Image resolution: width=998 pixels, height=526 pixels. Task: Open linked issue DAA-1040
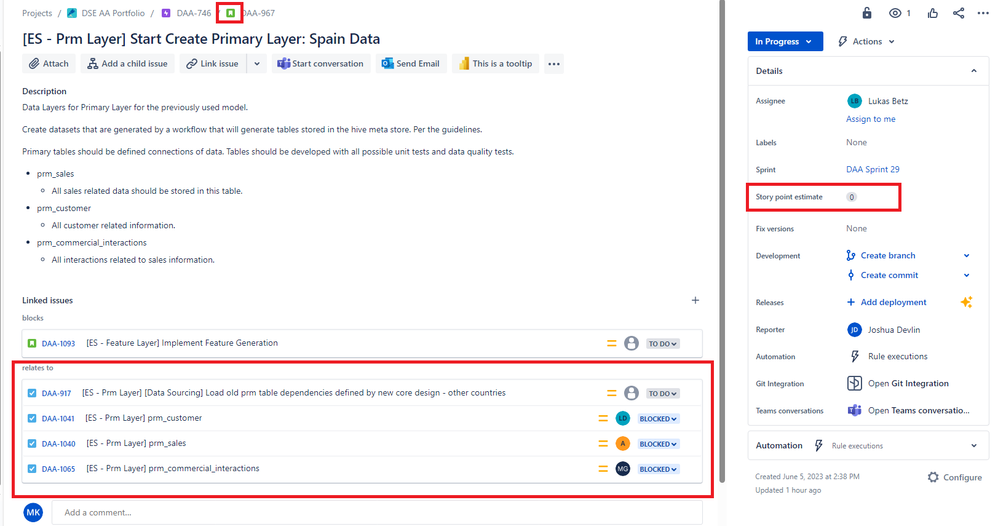point(58,444)
